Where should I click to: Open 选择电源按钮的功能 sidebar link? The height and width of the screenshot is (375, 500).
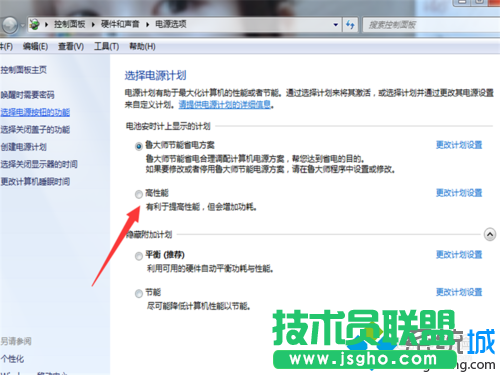point(35,112)
